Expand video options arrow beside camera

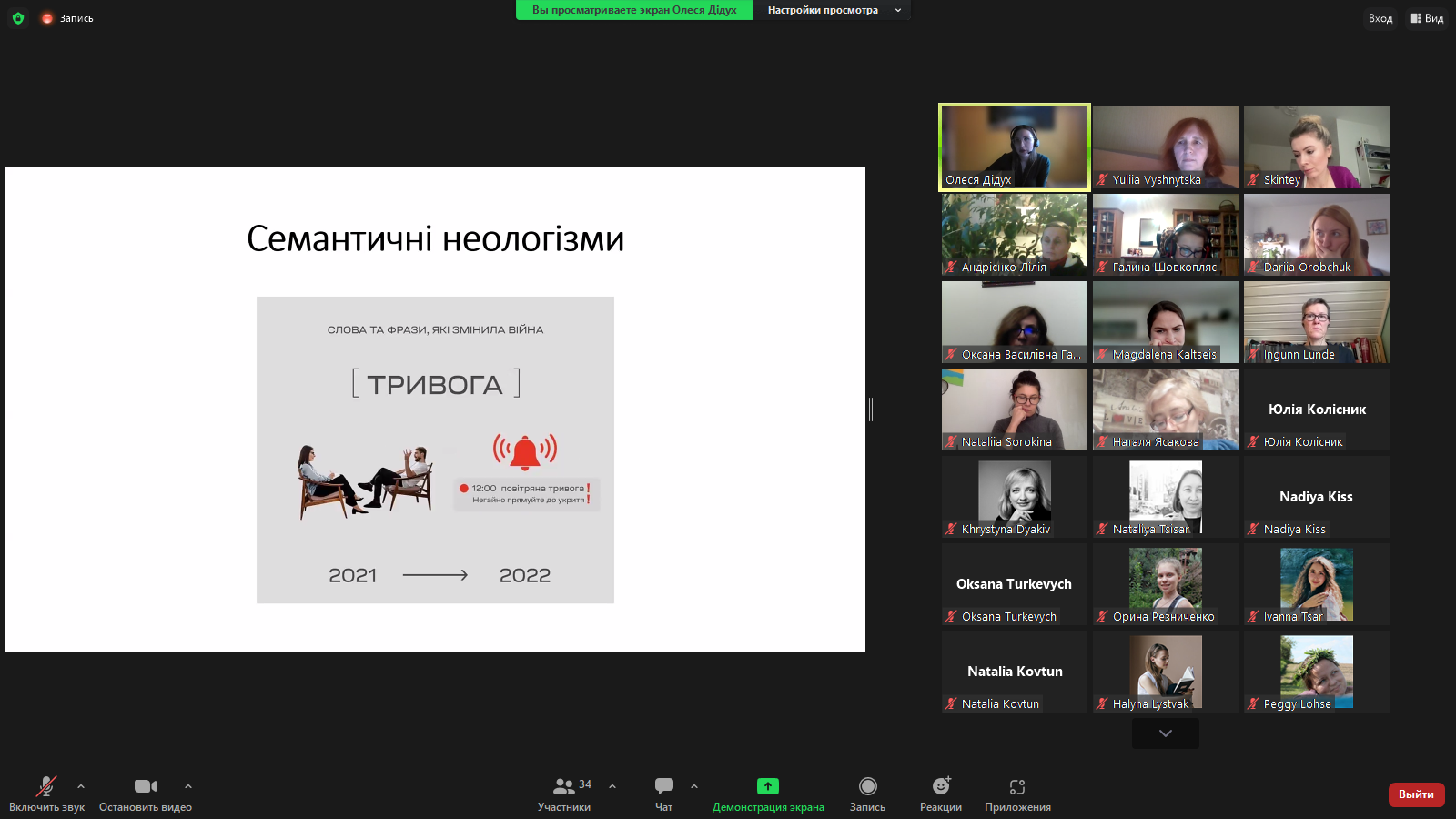click(188, 786)
